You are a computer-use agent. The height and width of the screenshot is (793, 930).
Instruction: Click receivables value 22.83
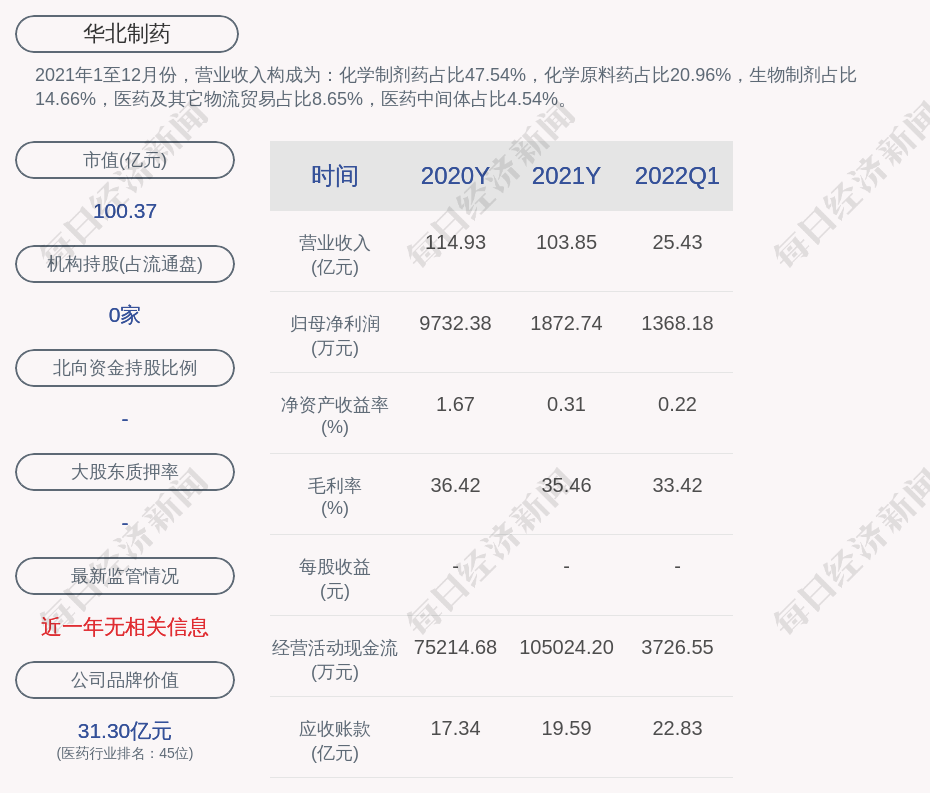pos(677,728)
